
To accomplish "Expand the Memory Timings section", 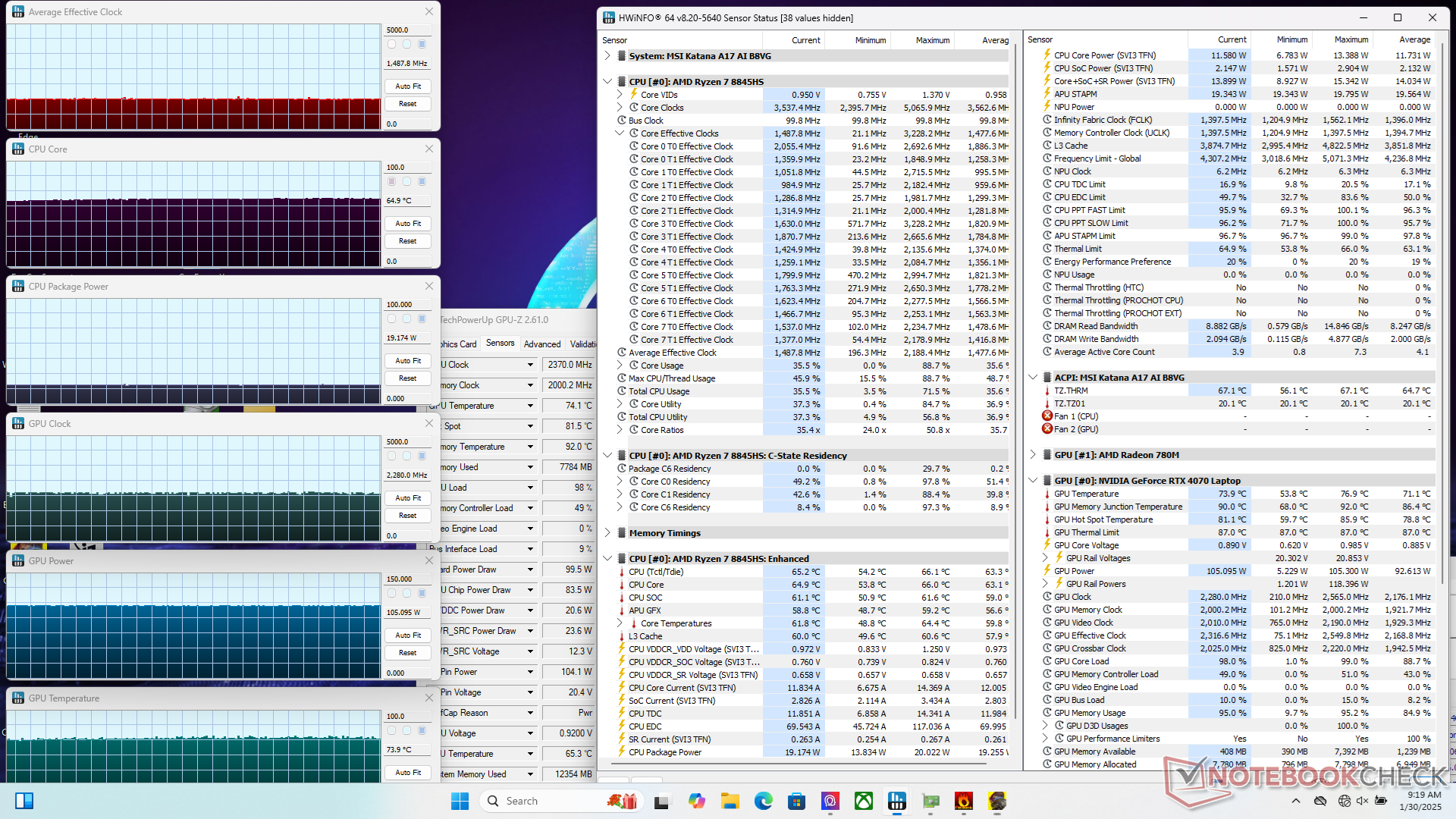I will (607, 533).
